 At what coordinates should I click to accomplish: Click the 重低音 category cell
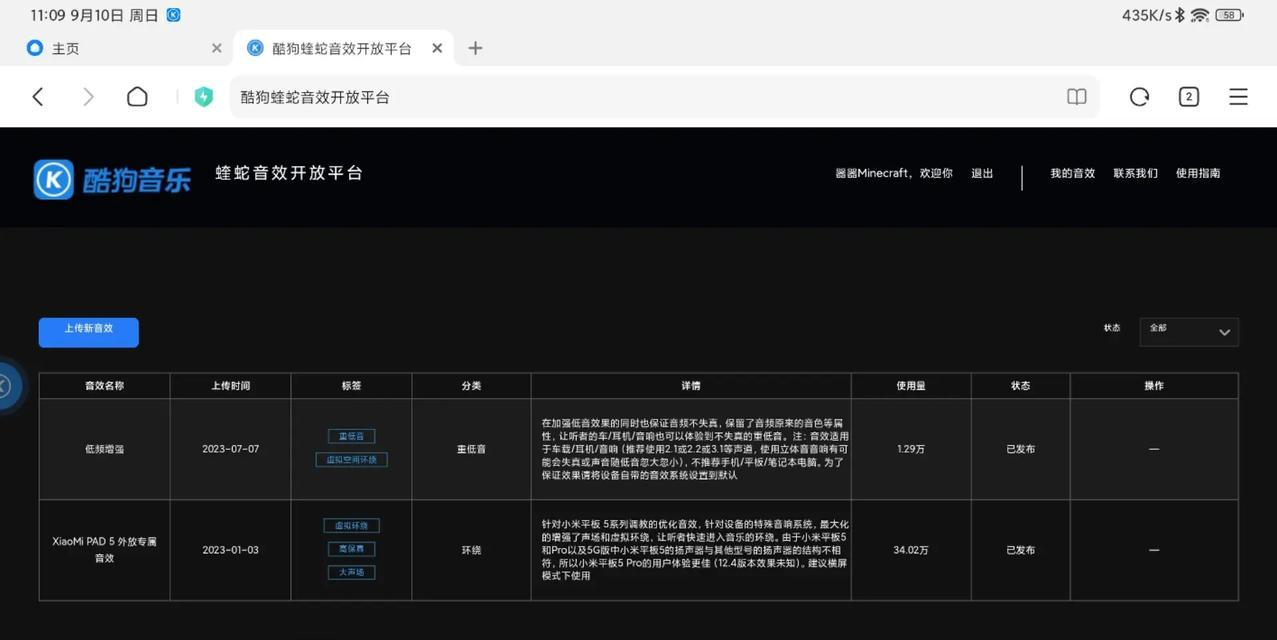click(x=471, y=449)
